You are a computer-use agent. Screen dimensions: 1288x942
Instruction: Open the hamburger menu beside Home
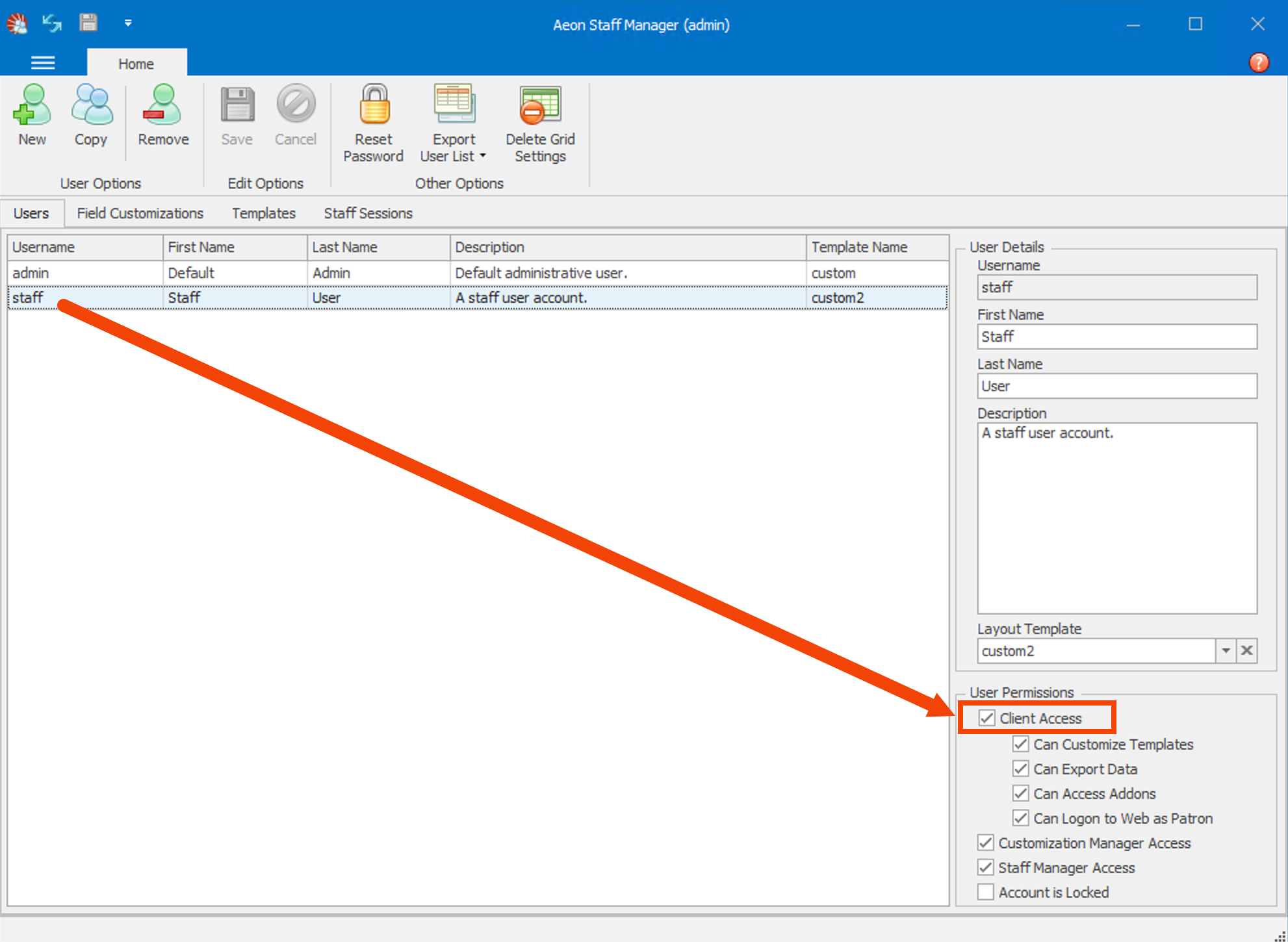pyautogui.click(x=43, y=62)
